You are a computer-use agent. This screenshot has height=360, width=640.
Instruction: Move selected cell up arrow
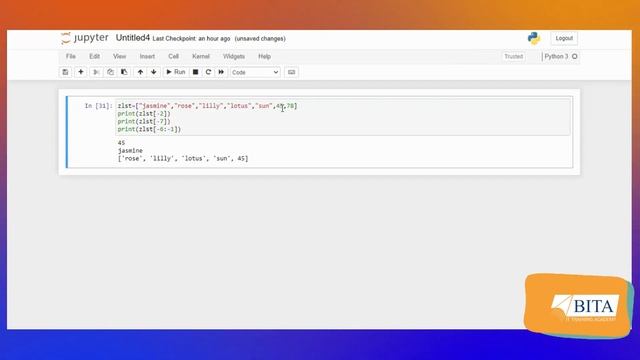[x=140, y=72]
